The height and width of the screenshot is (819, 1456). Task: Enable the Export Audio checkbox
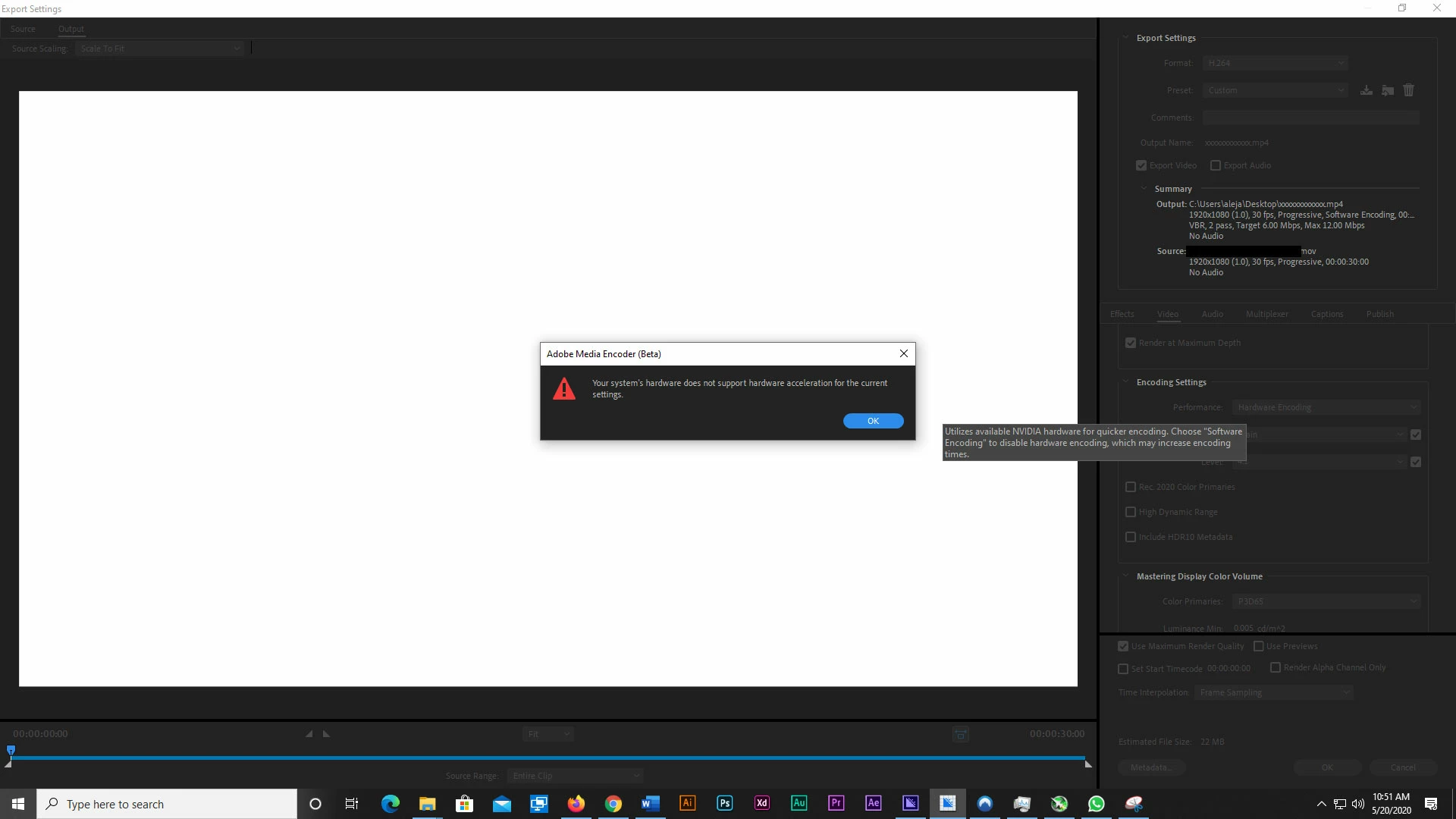point(1216,165)
